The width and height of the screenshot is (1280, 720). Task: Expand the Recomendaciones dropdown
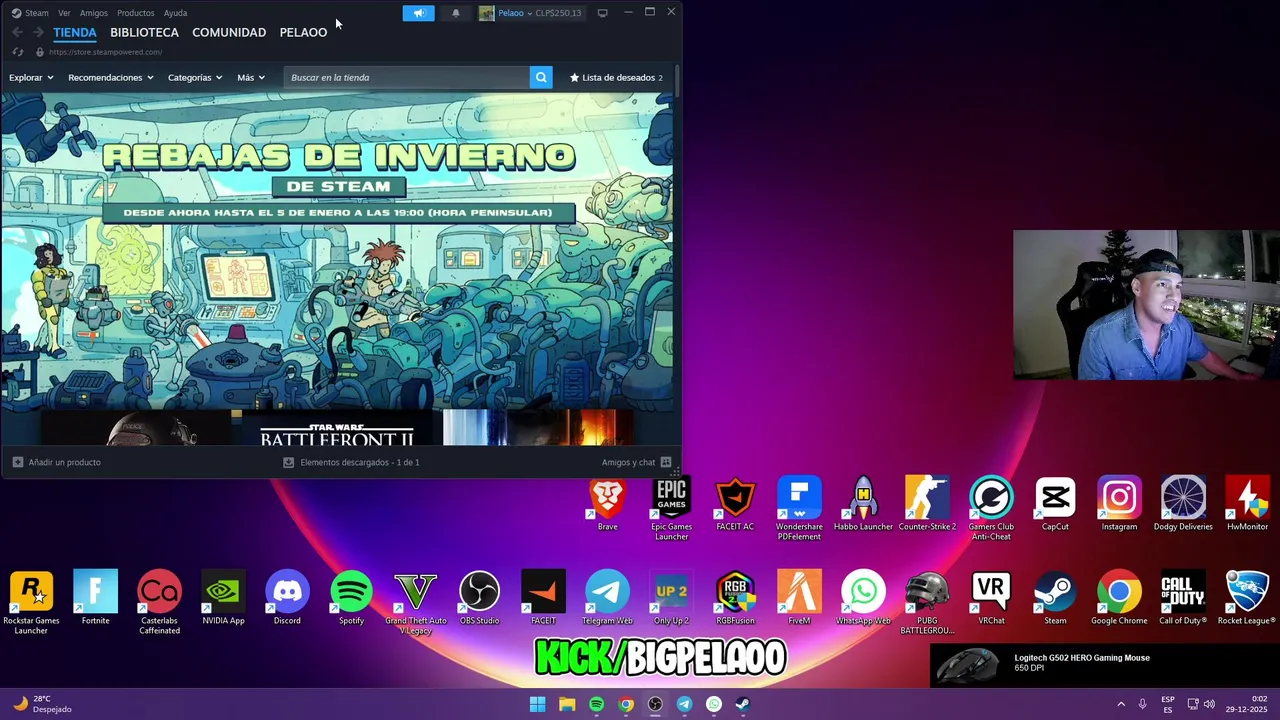(110, 77)
